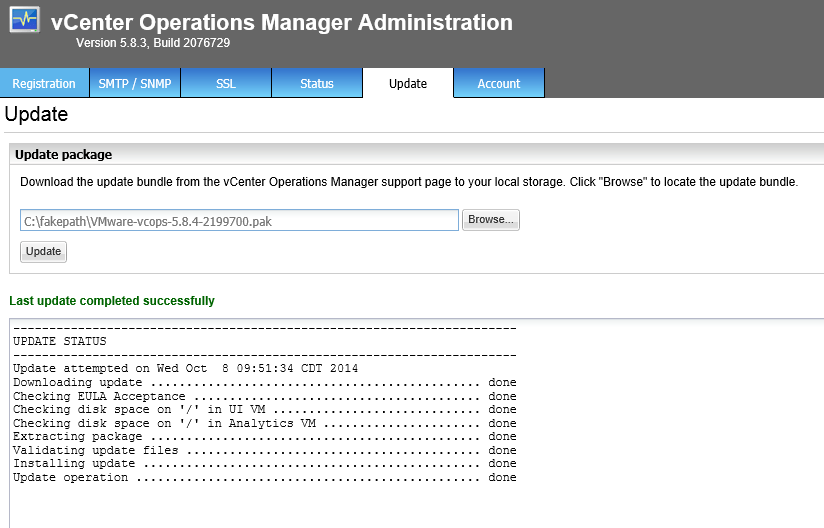Viewport: 824px width, 528px height.
Task: Click the 'Version 5.8.3, Build 2076729' text
Action: (x=153, y=43)
